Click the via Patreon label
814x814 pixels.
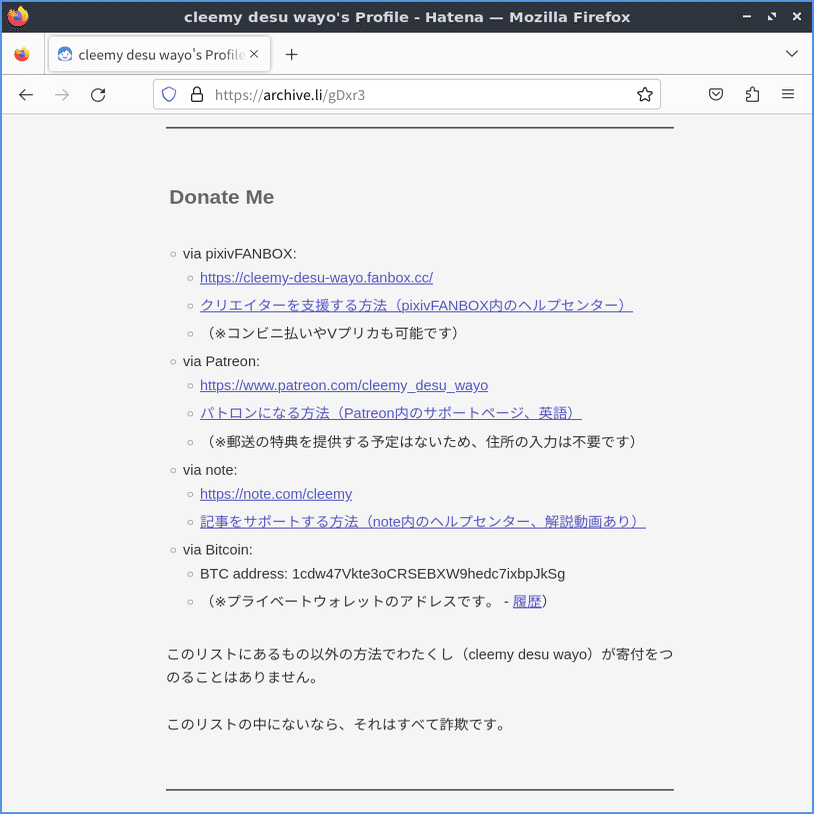coord(221,361)
